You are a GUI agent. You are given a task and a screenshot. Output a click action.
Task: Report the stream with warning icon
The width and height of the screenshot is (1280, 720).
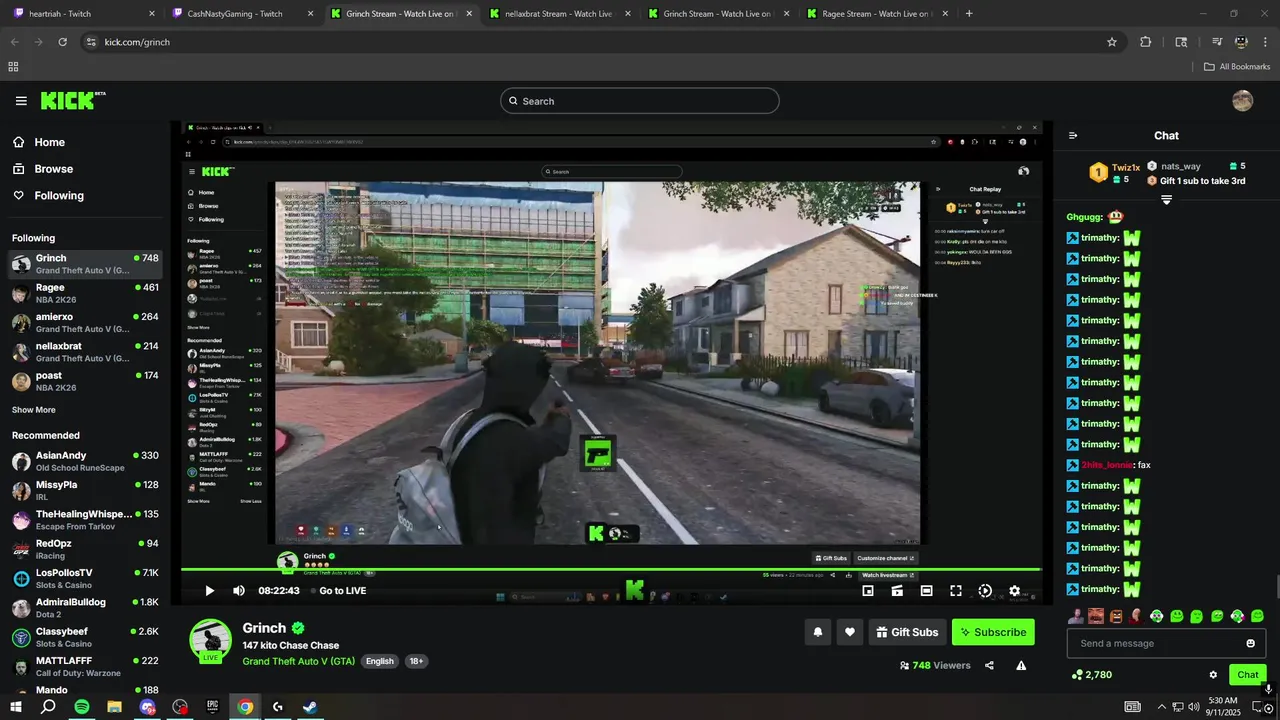click(x=1021, y=665)
